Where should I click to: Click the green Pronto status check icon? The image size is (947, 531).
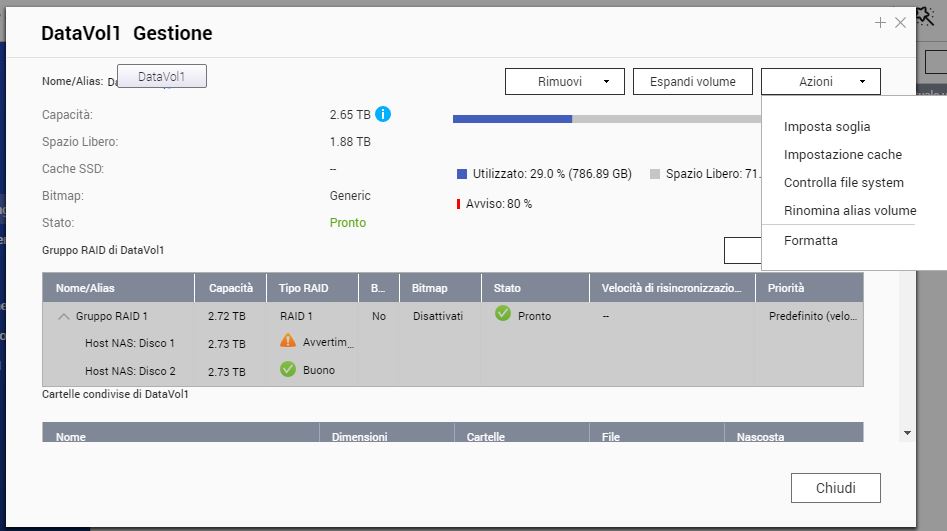point(503,315)
